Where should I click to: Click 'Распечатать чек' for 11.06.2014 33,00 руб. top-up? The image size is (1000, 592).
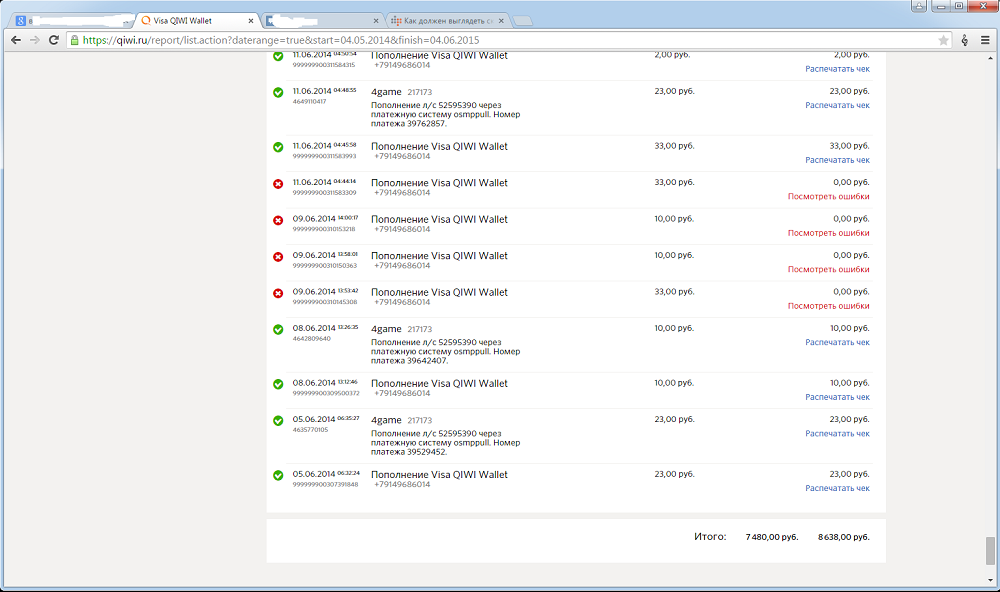tap(837, 160)
